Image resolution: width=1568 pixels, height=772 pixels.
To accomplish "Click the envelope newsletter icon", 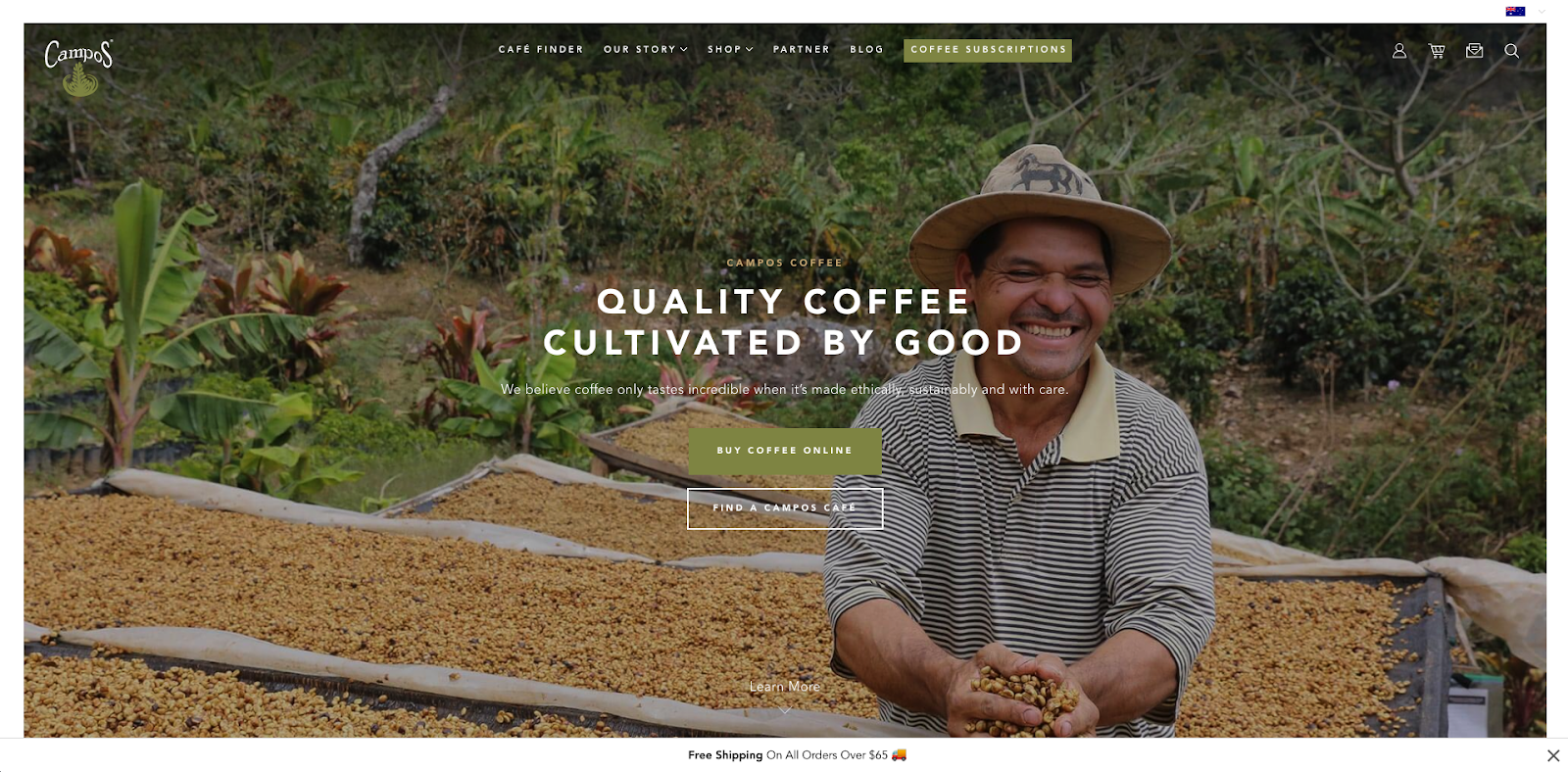I will (x=1474, y=50).
